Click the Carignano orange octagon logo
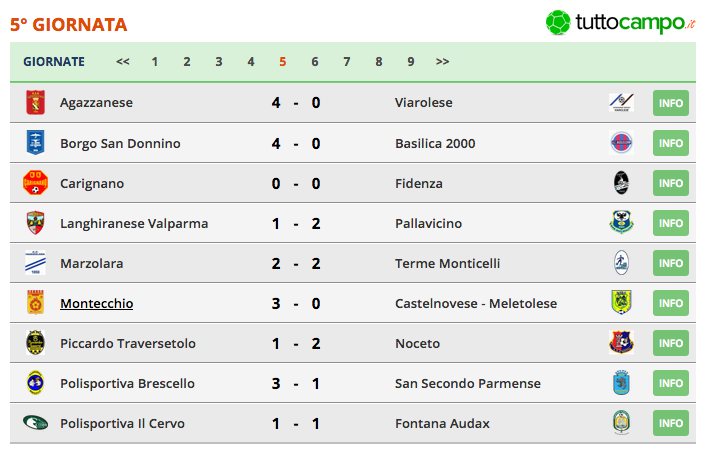Screen dimensions: 706x462 point(36,183)
